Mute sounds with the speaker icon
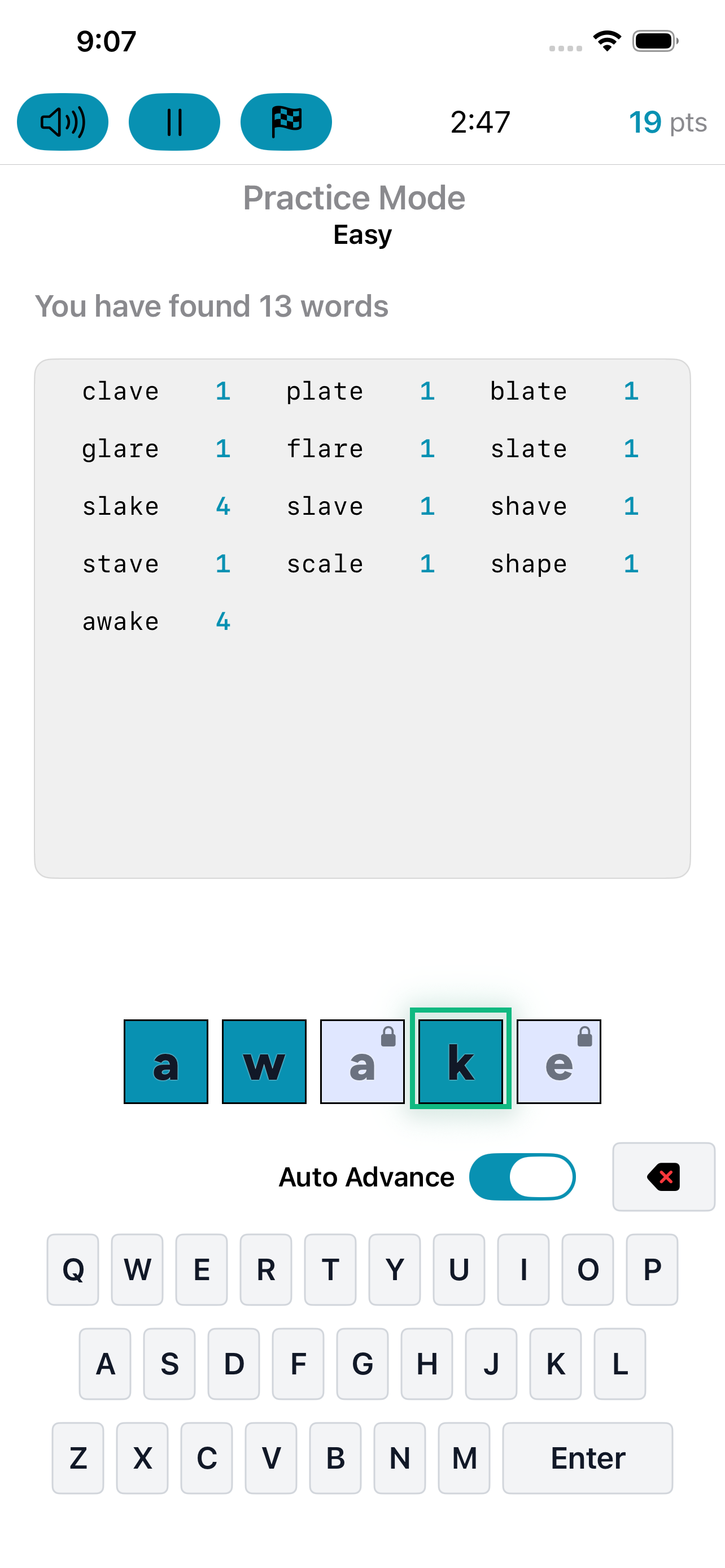The image size is (725, 1568). [x=63, y=121]
